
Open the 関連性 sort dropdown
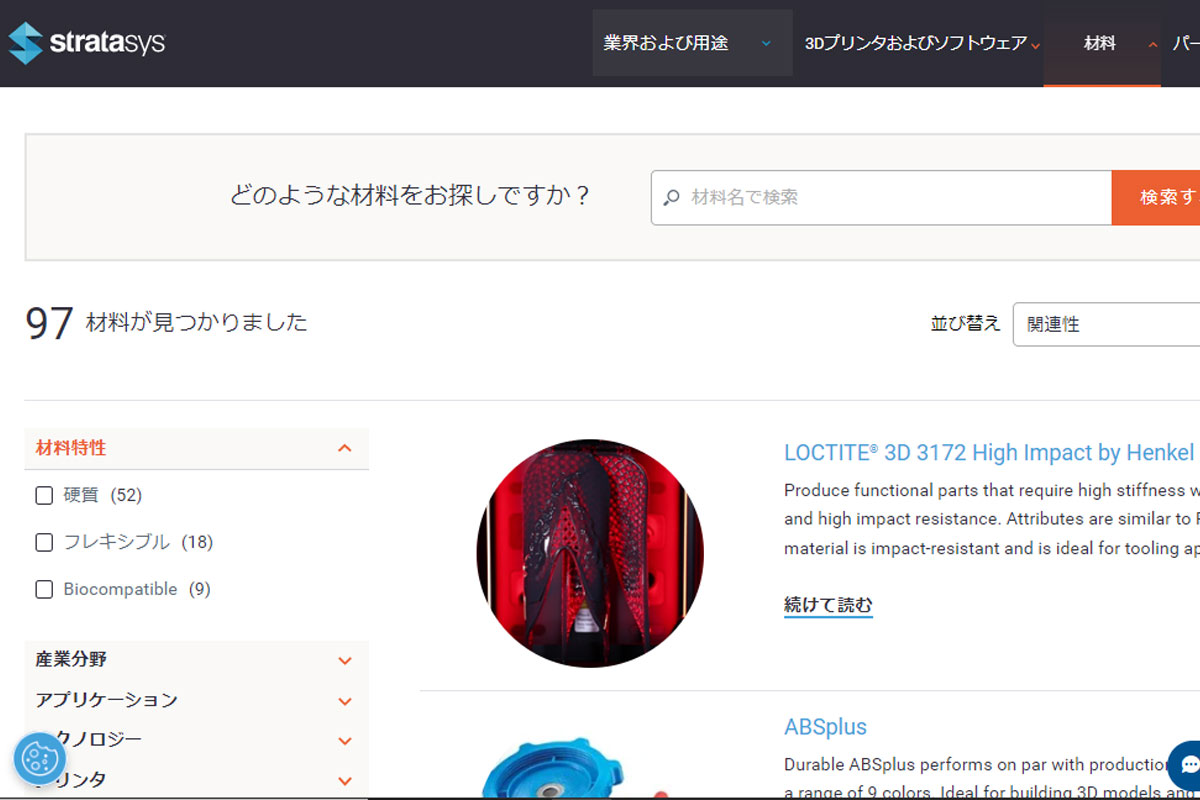(1106, 324)
